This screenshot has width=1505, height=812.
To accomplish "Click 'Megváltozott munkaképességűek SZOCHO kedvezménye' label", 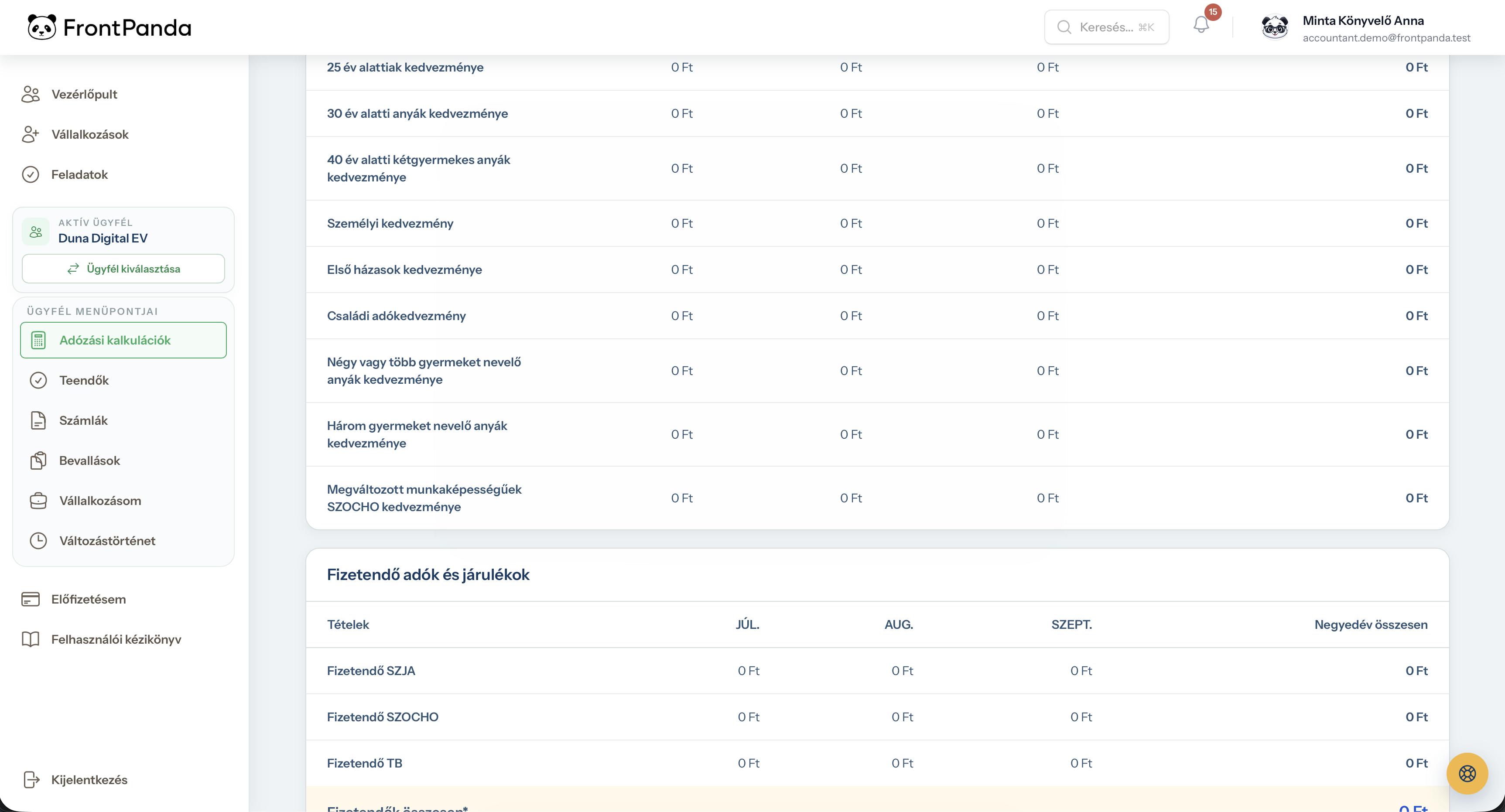I will point(424,498).
